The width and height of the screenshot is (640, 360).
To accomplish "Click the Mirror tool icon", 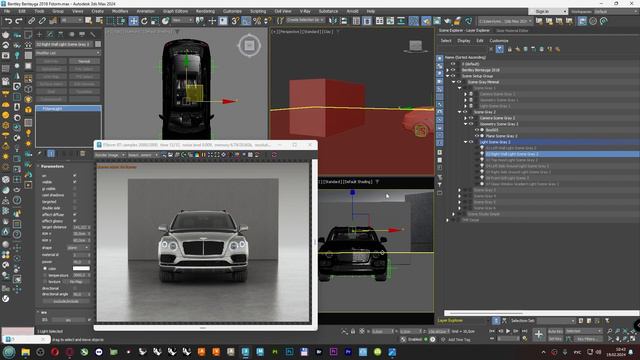I will 333,20.
